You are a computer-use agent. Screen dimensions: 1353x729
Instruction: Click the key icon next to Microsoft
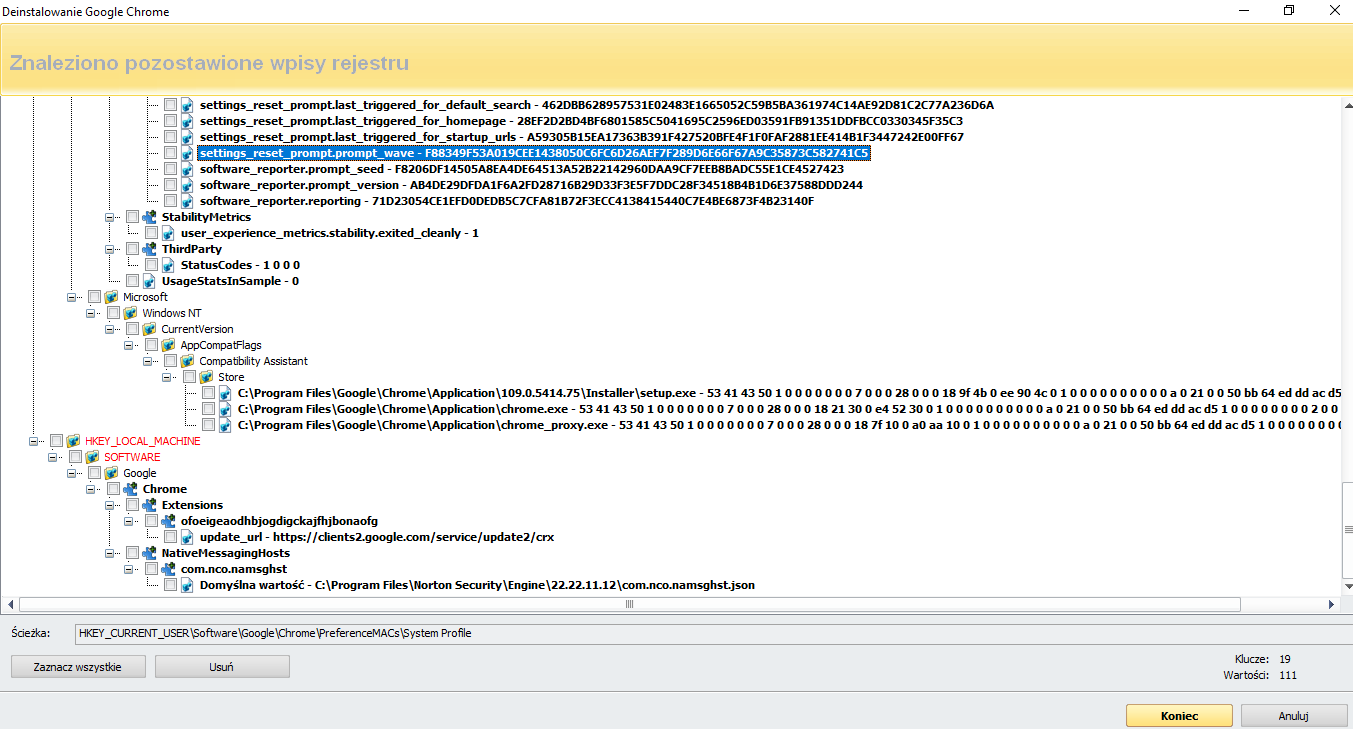[112, 297]
